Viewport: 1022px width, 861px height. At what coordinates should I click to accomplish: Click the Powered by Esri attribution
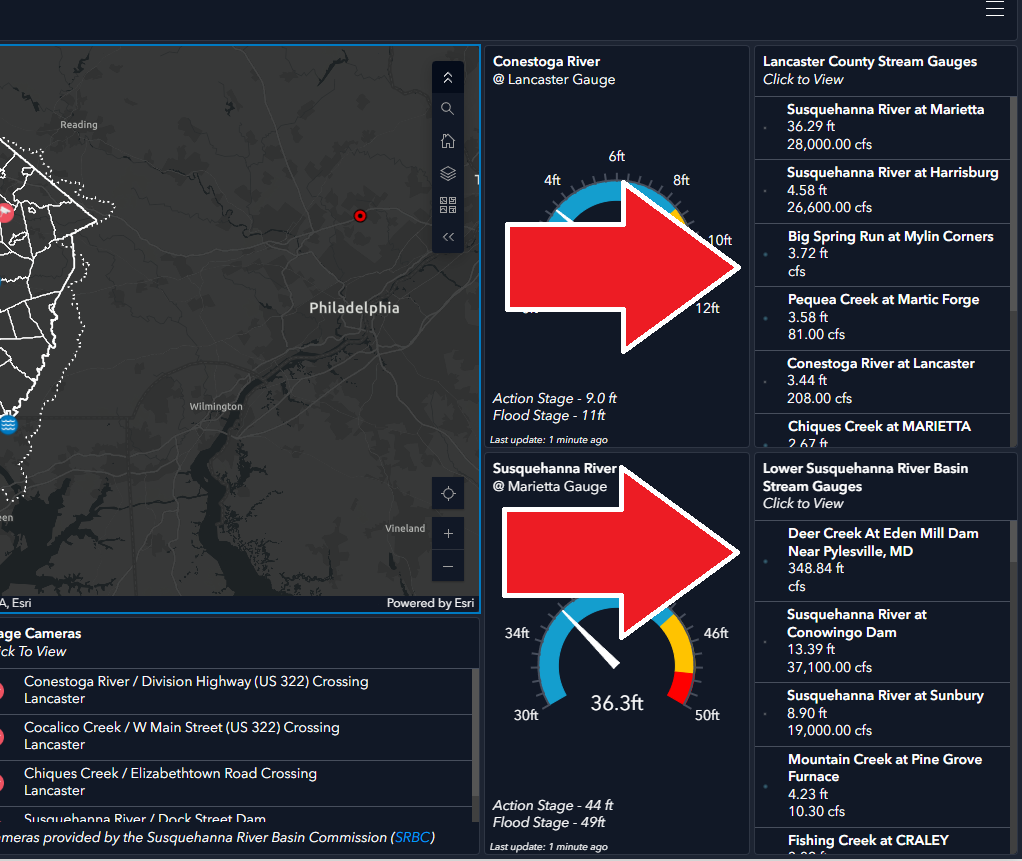430,603
